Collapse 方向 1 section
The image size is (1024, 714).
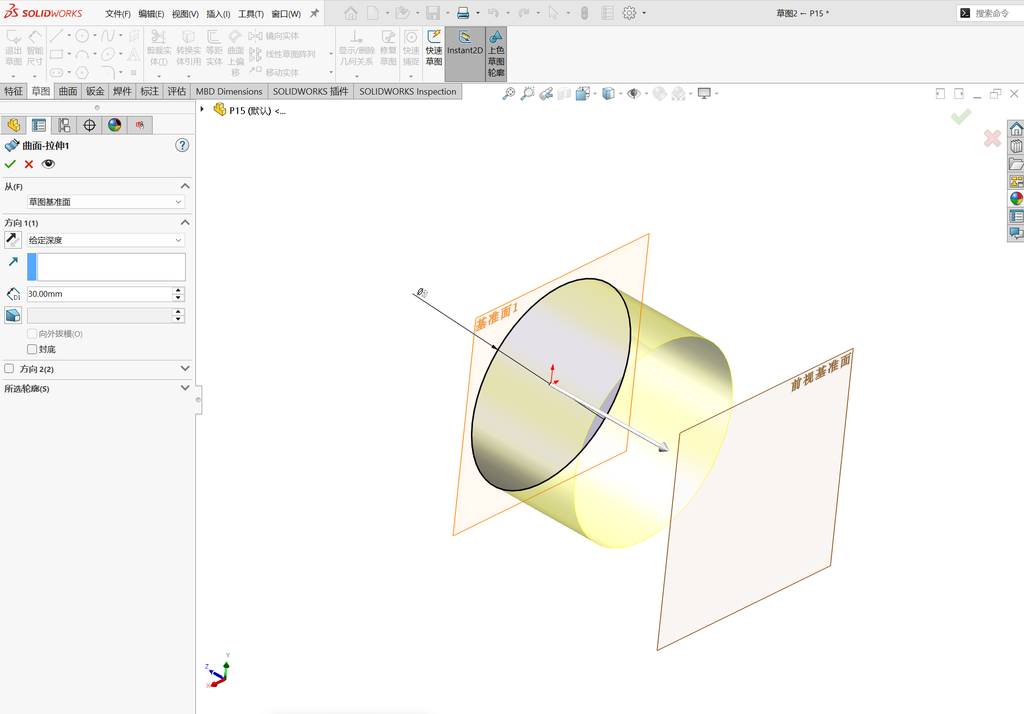coord(185,223)
